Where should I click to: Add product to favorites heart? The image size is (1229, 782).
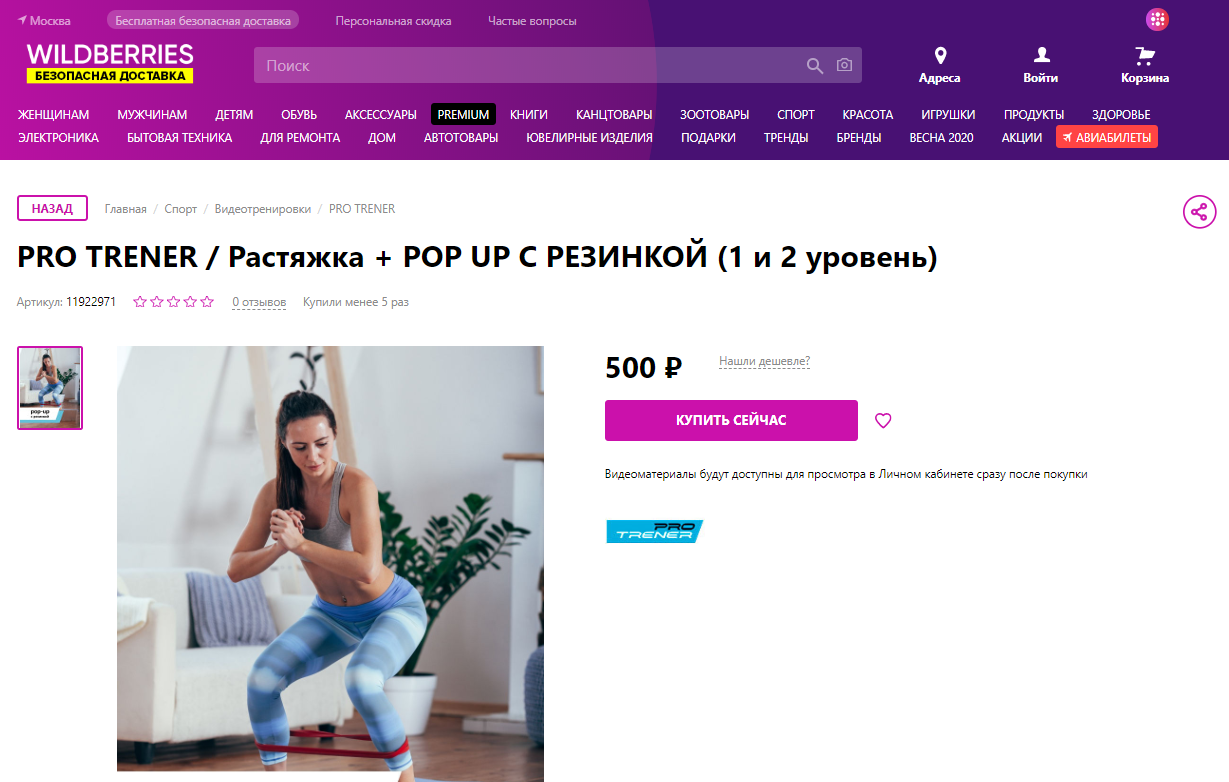point(883,421)
